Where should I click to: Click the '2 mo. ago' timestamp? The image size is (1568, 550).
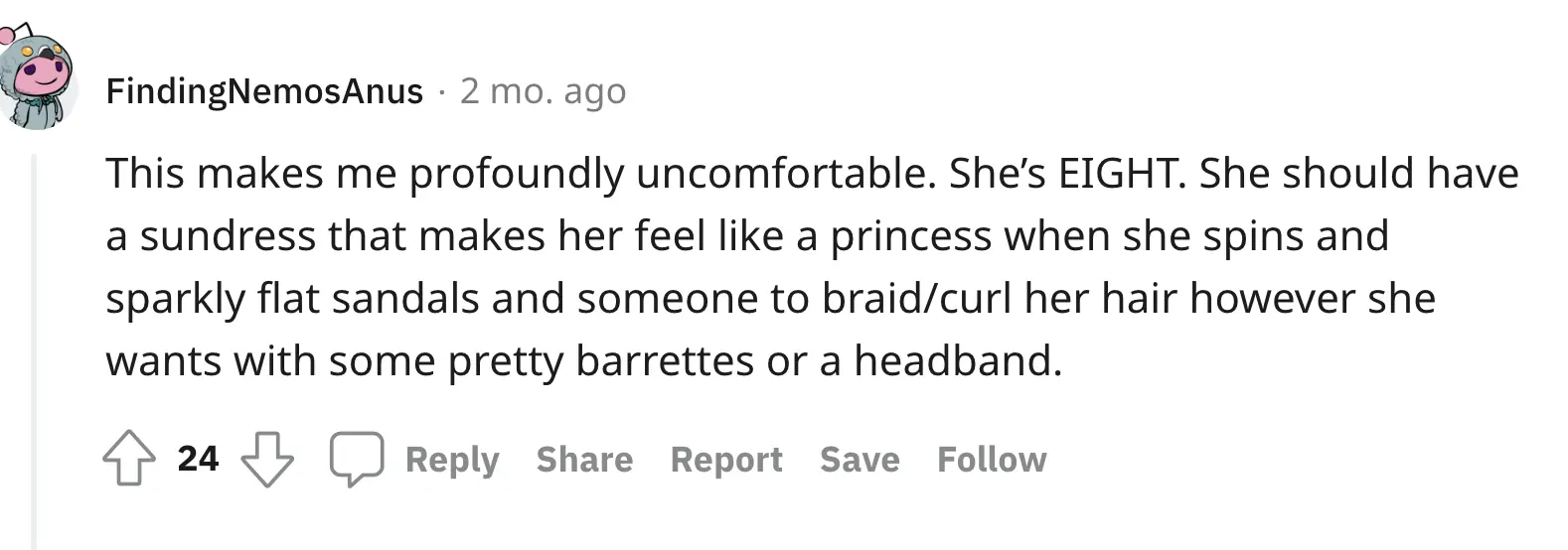click(544, 91)
